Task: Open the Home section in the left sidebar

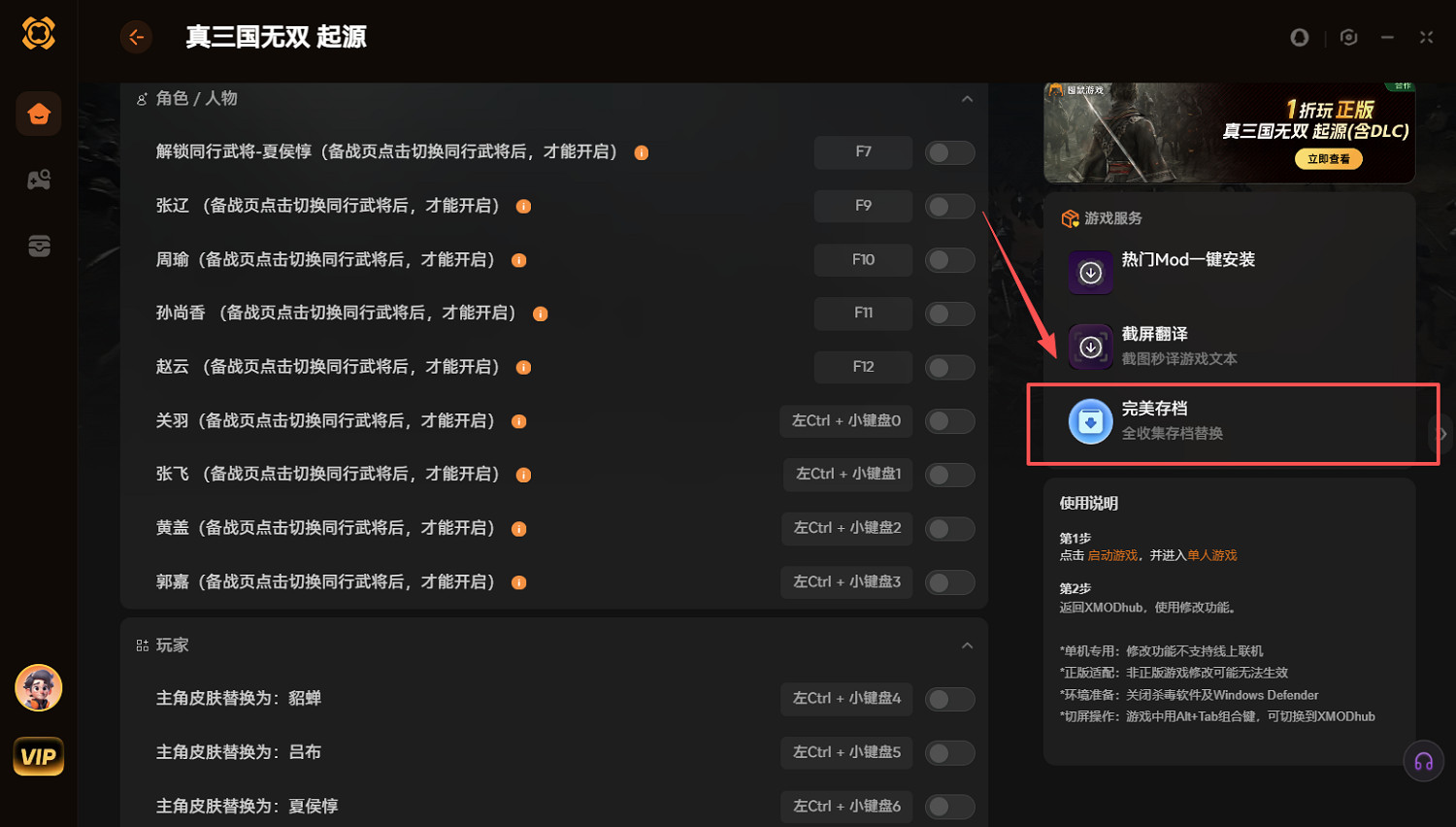Action: pyautogui.click(x=38, y=114)
